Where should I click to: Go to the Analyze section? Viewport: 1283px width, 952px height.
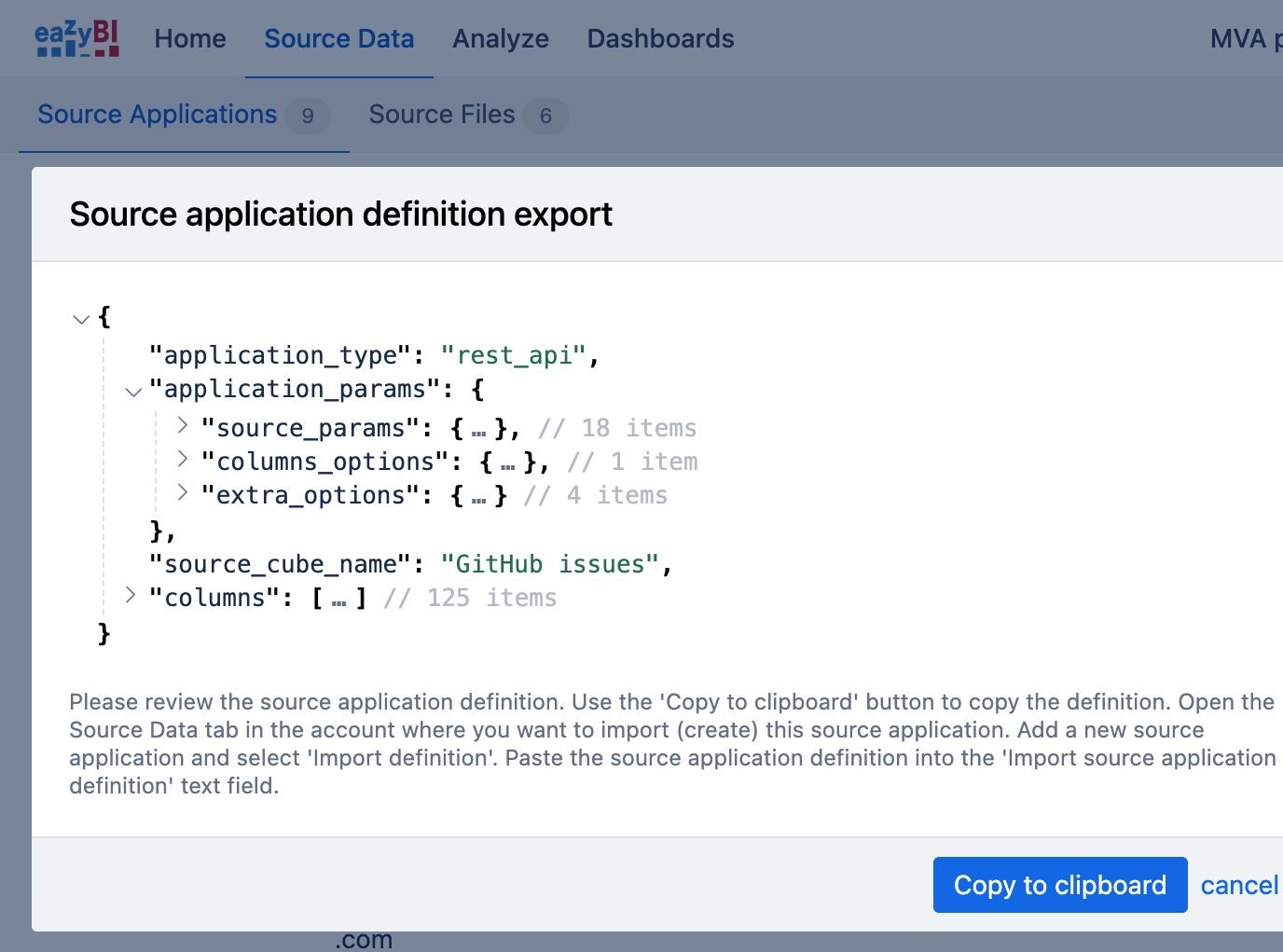click(x=501, y=38)
